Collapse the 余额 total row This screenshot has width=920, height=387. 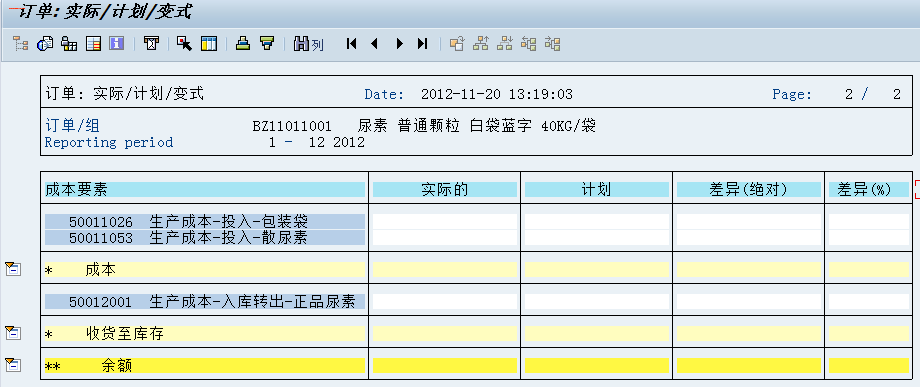point(13,365)
